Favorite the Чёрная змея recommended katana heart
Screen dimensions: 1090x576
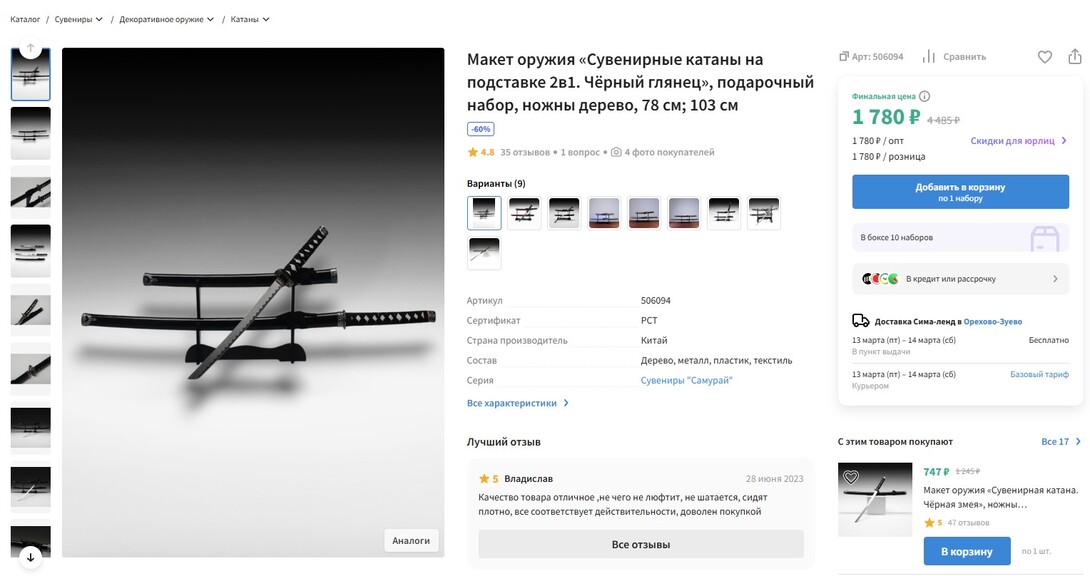851,478
